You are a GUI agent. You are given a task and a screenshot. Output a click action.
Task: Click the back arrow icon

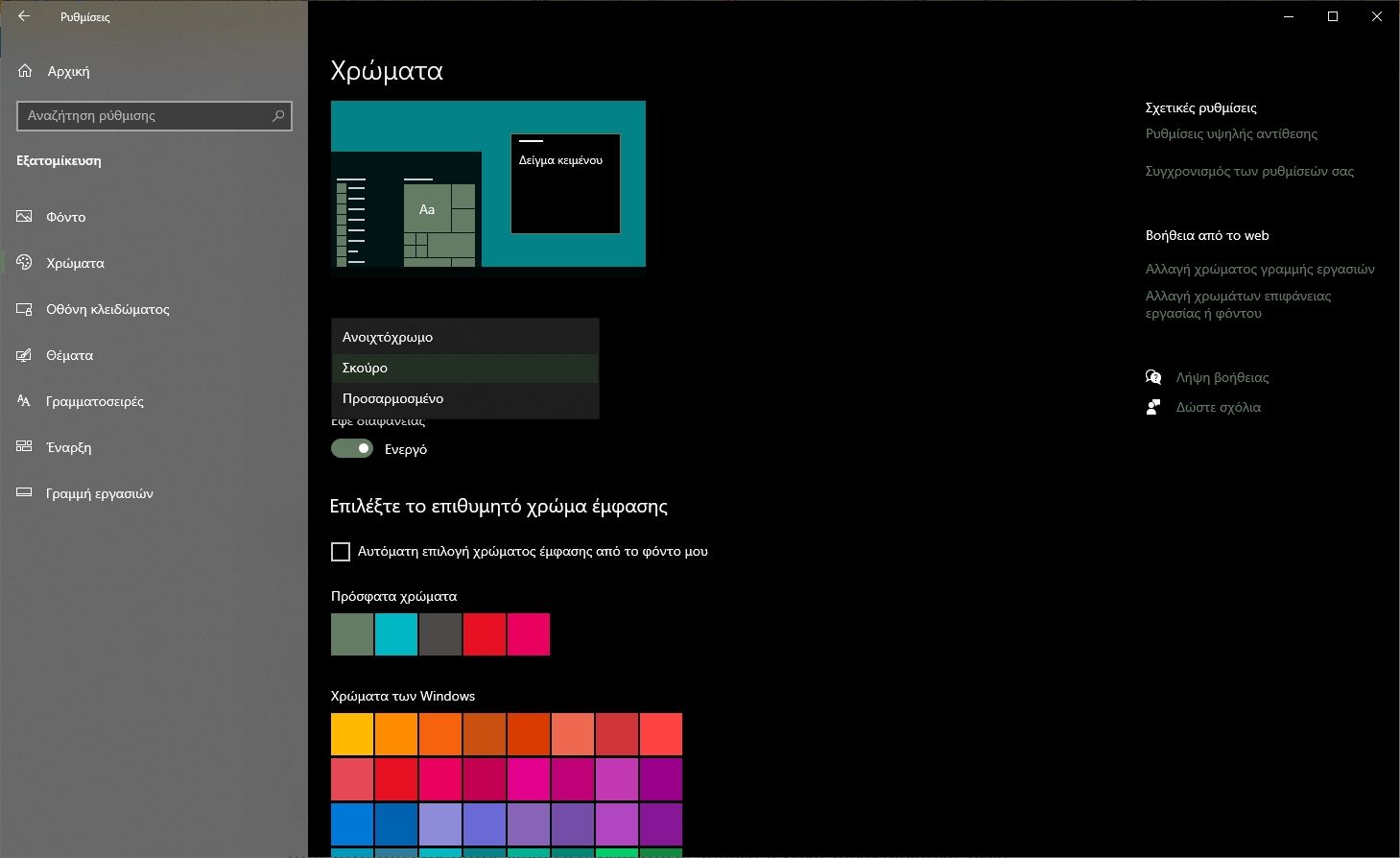(24, 16)
